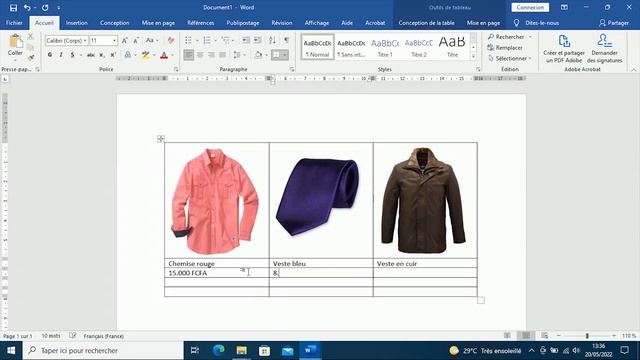Click the format painter brush icon
Viewport: 640px width, 360px height.
click(x=30, y=58)
